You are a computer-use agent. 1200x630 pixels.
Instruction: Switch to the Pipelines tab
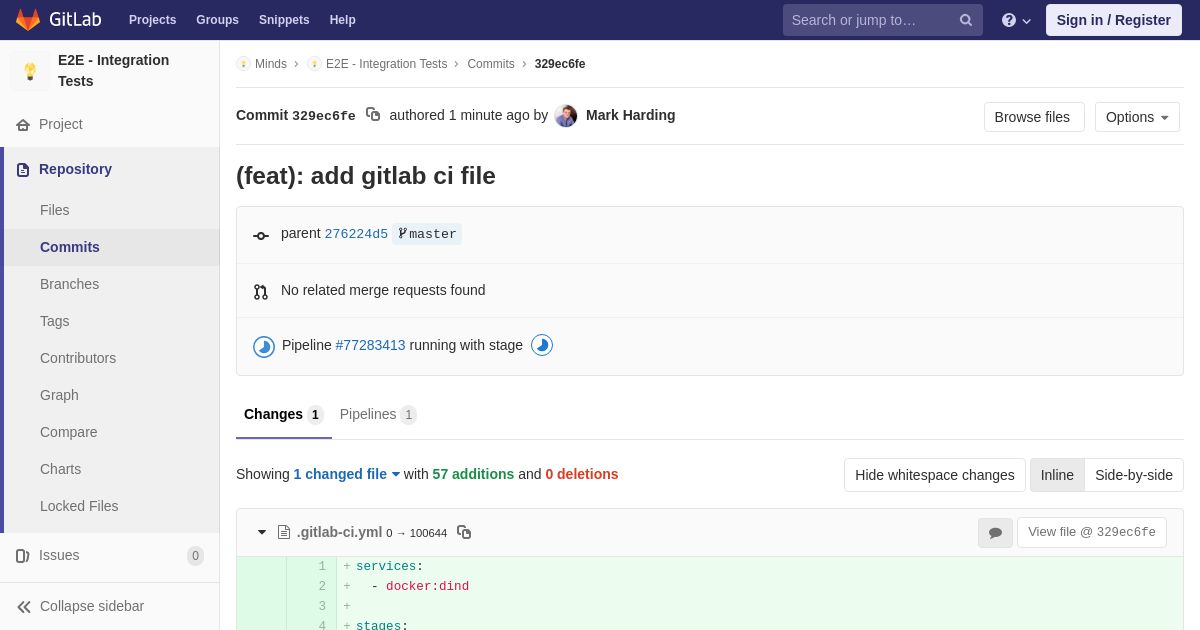378,415
